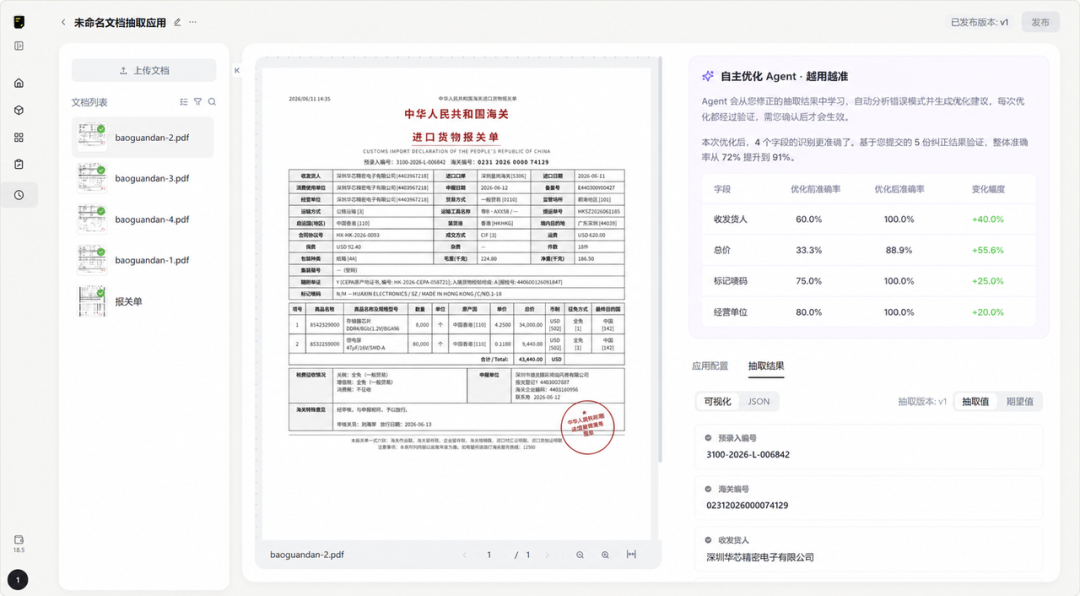The image size is (1080, 596).
Task: Open the cube icon in sidebar
Action: (x=19, y=110)
